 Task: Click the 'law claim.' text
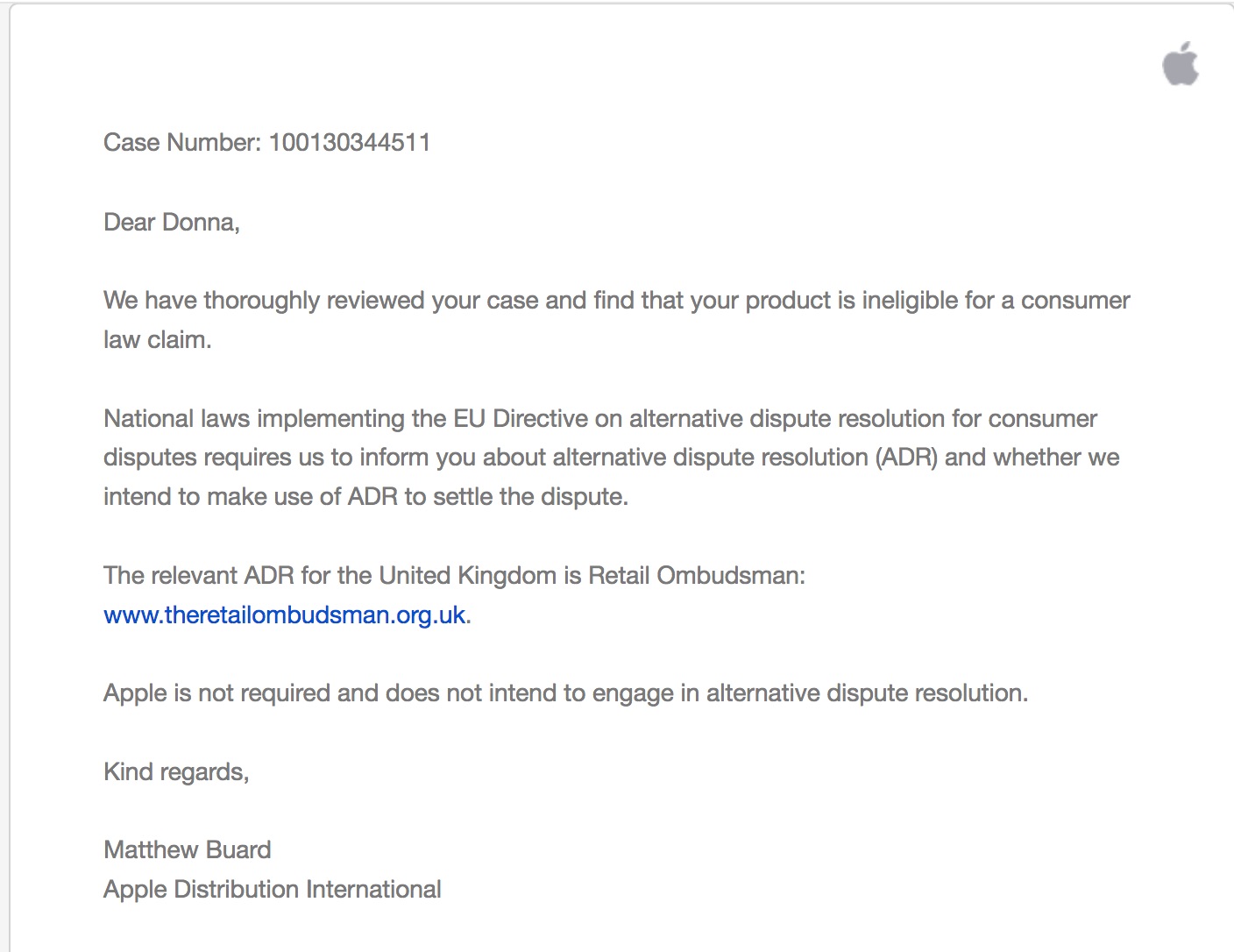pos(157,340)
